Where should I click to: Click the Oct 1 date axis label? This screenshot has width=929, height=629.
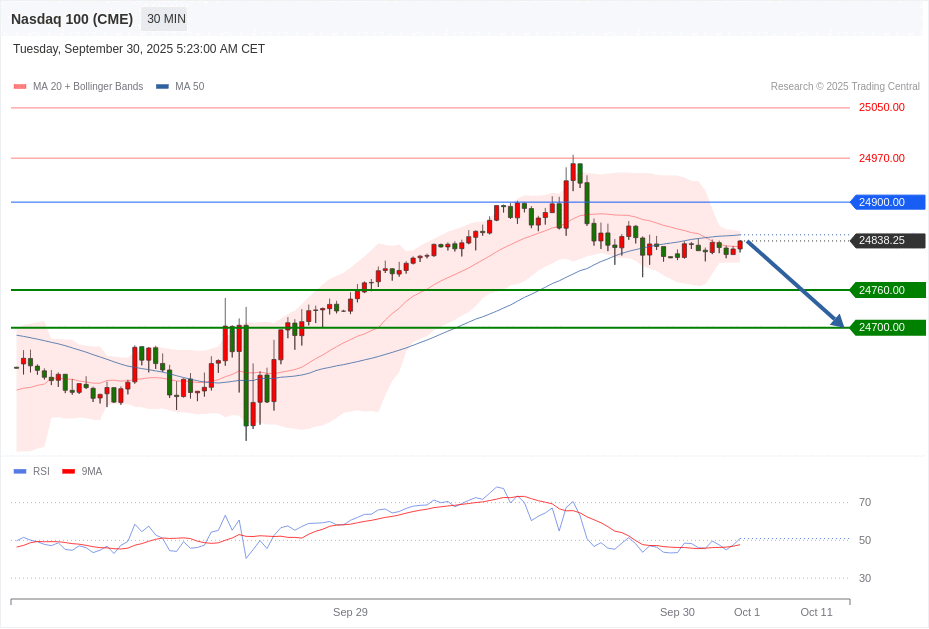[x=747, y=612]
